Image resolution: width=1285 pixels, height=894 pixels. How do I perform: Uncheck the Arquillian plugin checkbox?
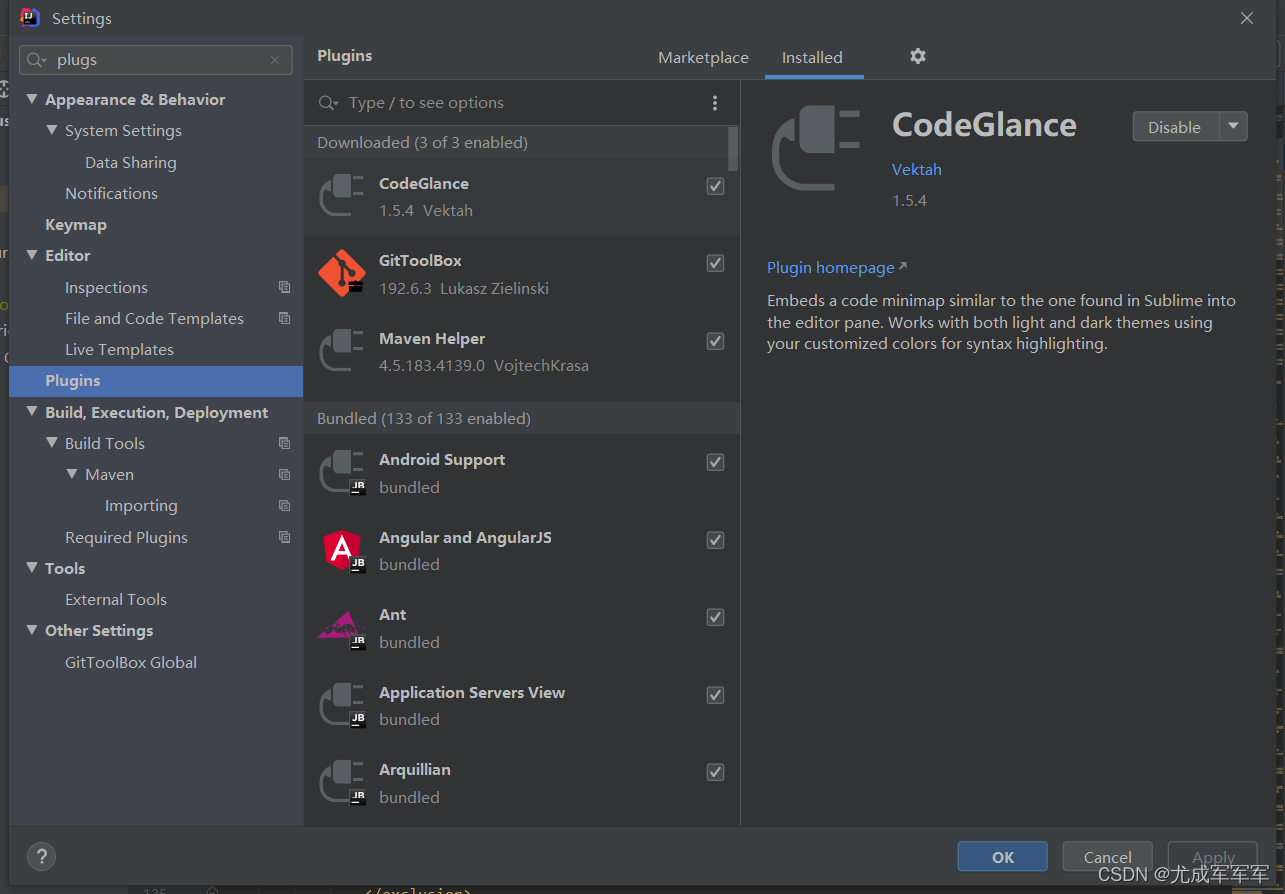point(715,772)
